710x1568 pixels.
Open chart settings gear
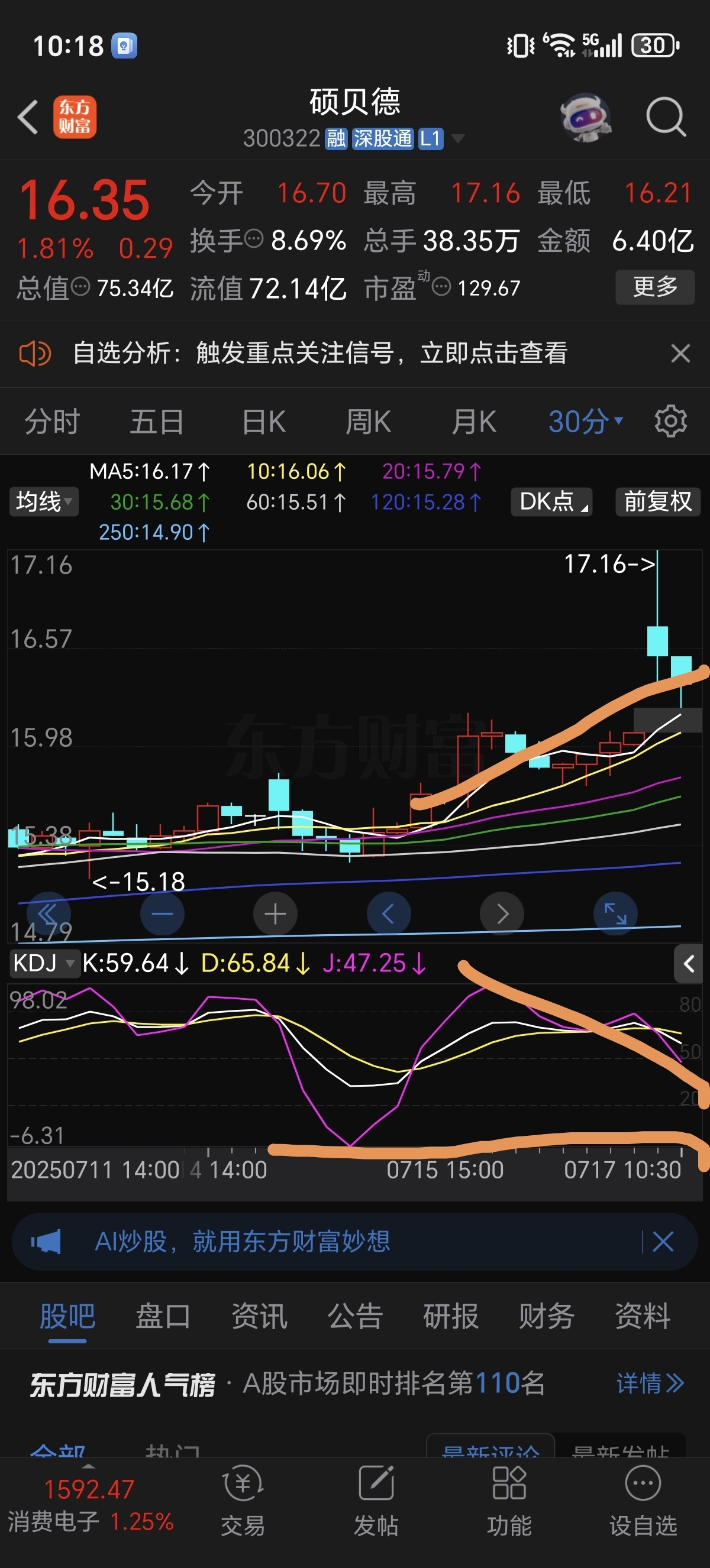click(670, 421)
